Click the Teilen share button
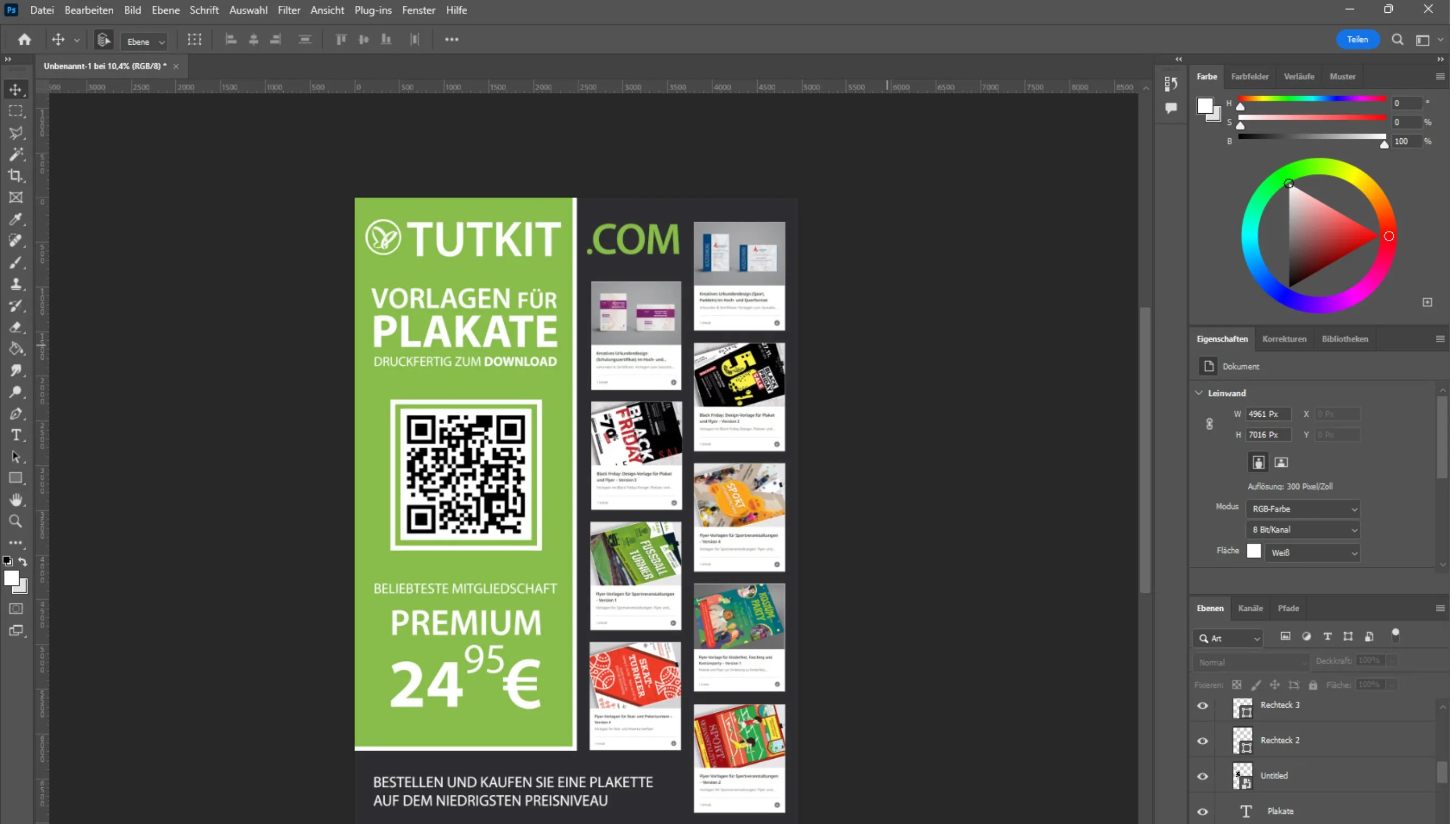The width and height of the screenshot is (1456, 824). pos(1357,40)
